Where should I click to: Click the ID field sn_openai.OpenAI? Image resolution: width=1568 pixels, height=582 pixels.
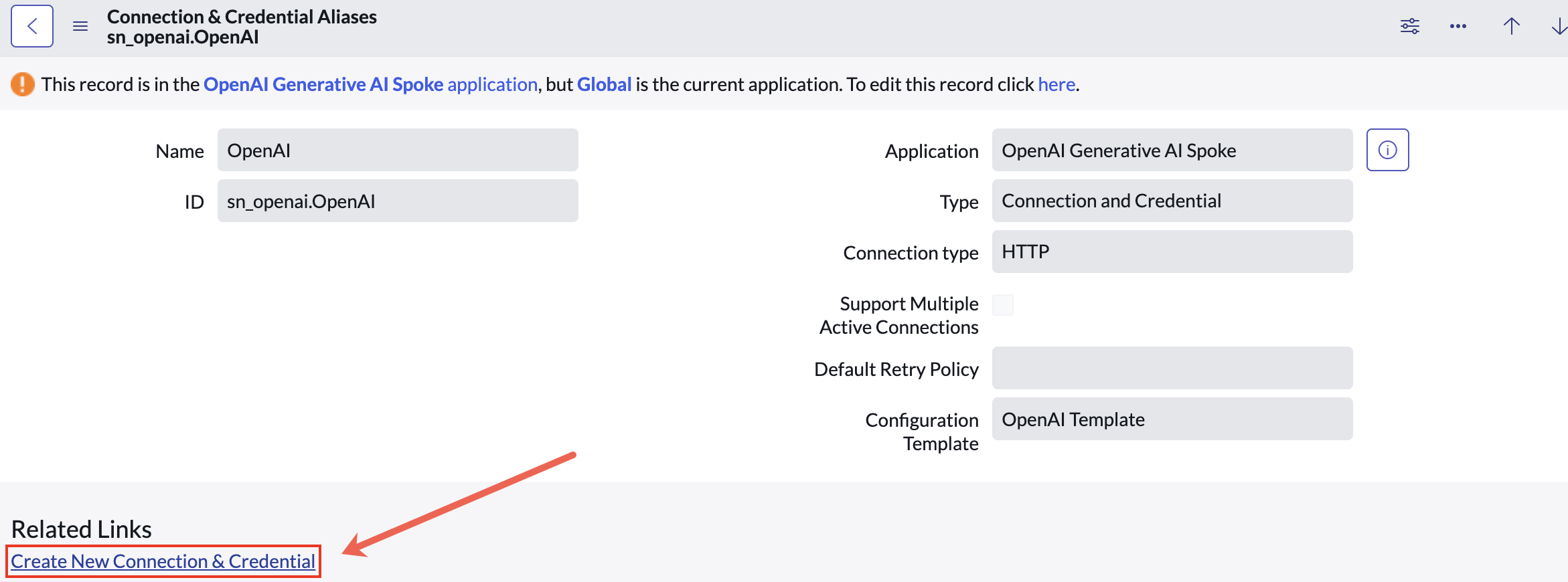tap(398, 201)
